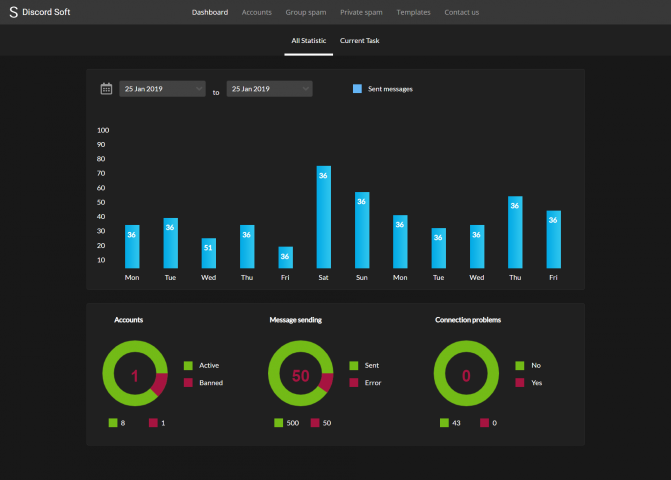
Task: Toggle the Sent messages legend swatch
Action: coord(357,89)
